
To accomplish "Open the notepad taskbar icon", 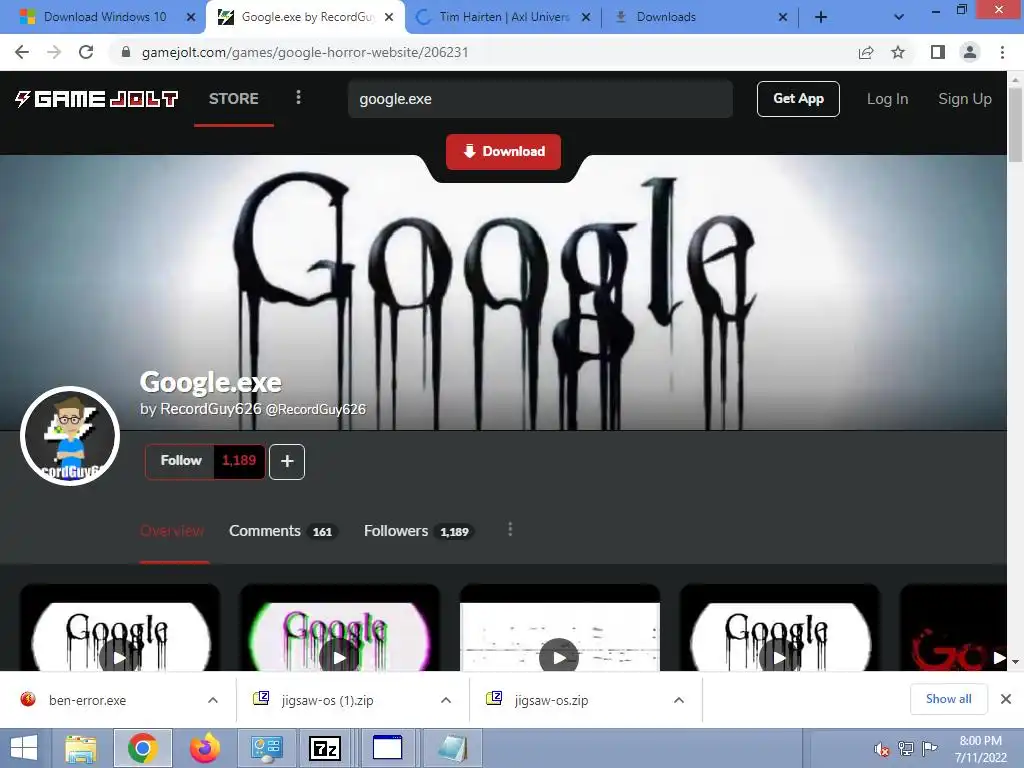I will pyautogui.click(x=453, y=748).
